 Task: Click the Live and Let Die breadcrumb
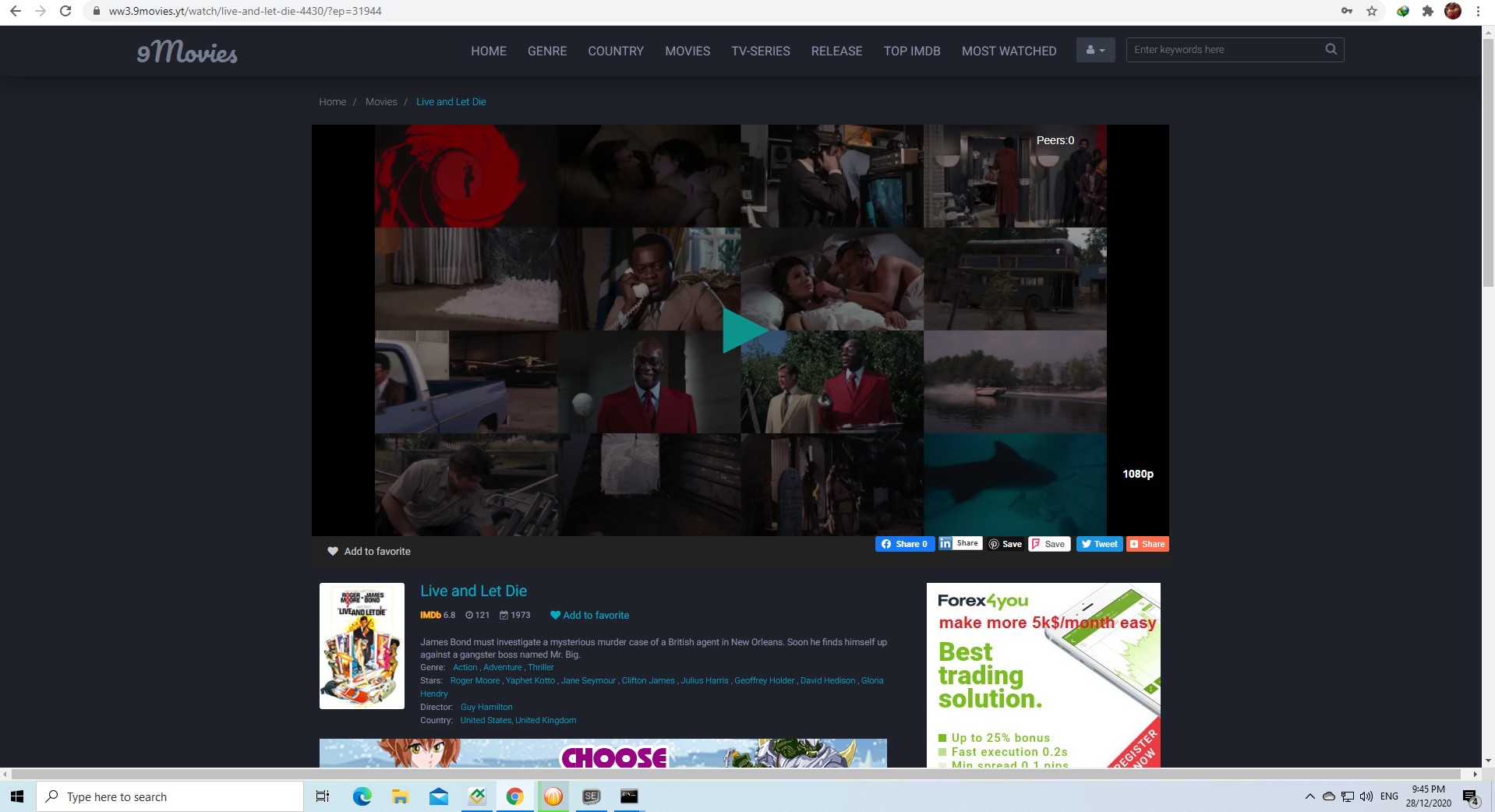(x=451, y=102)
